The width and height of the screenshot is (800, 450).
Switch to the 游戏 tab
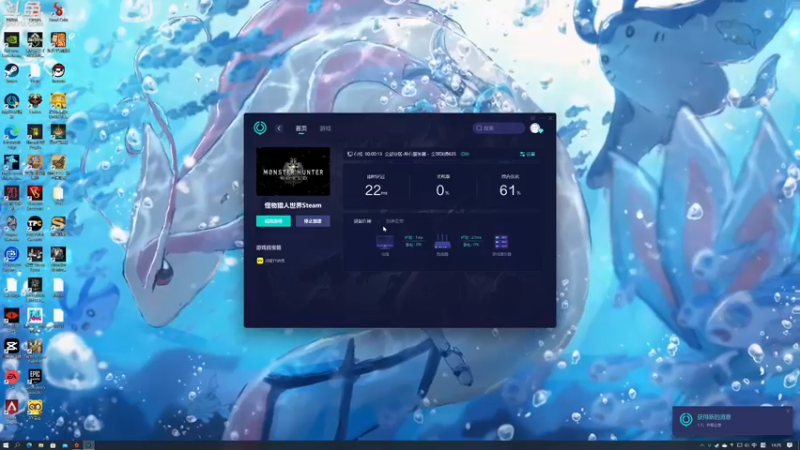pos(325,128)
